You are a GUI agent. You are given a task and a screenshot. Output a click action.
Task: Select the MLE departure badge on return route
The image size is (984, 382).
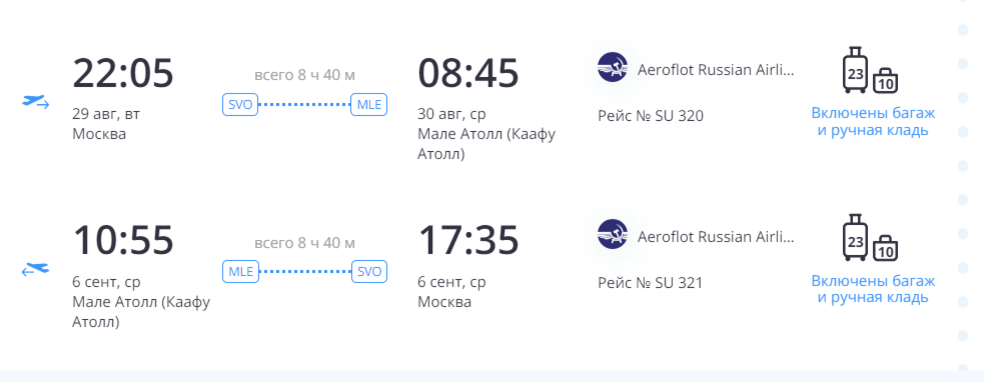(x=240, y=272)
